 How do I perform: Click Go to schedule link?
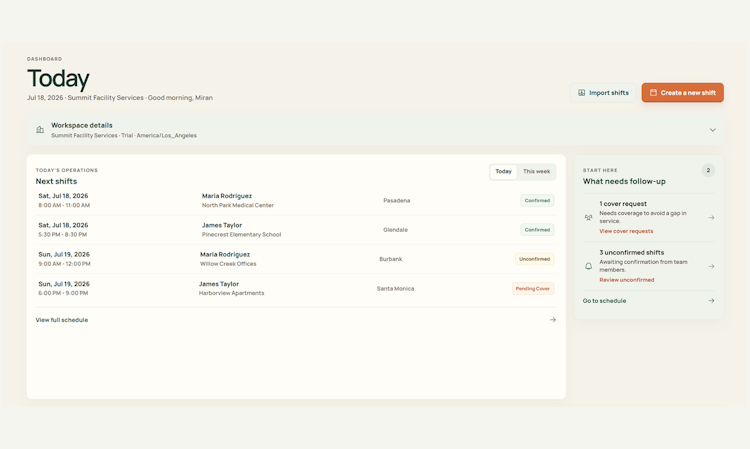[604, 301]
